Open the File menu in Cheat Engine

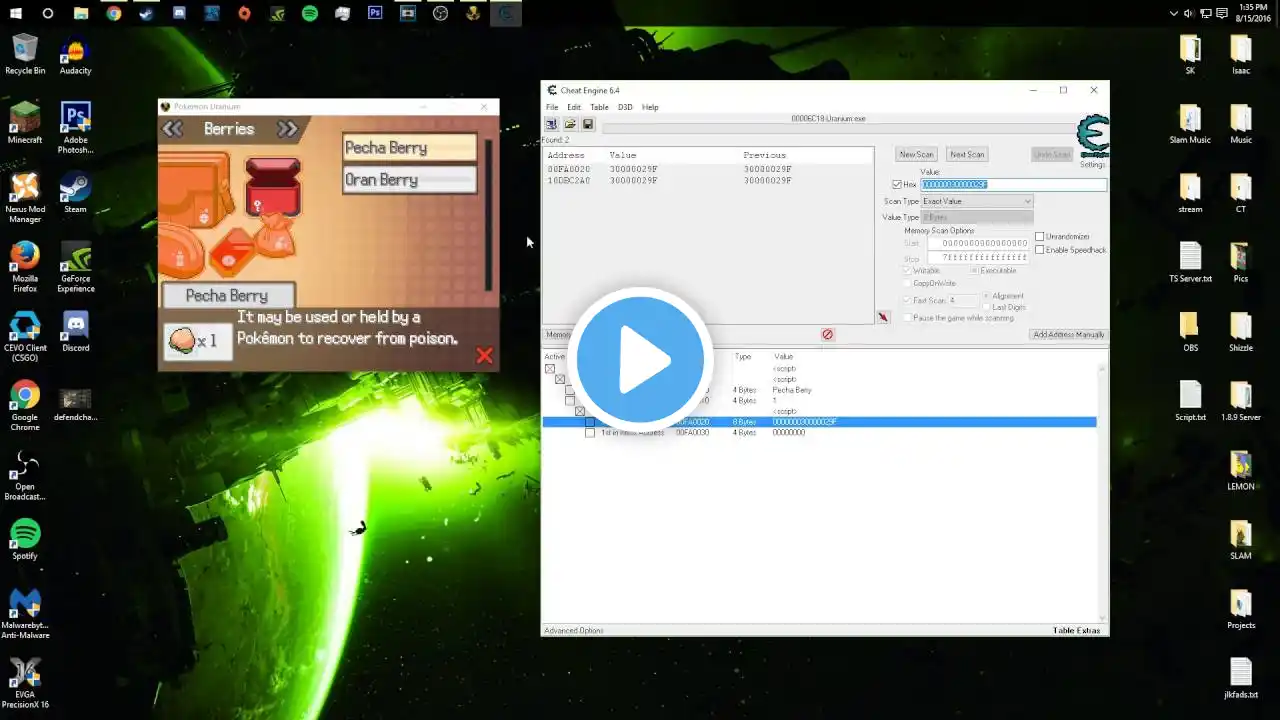pyautogui.click(x=552, y=107)
